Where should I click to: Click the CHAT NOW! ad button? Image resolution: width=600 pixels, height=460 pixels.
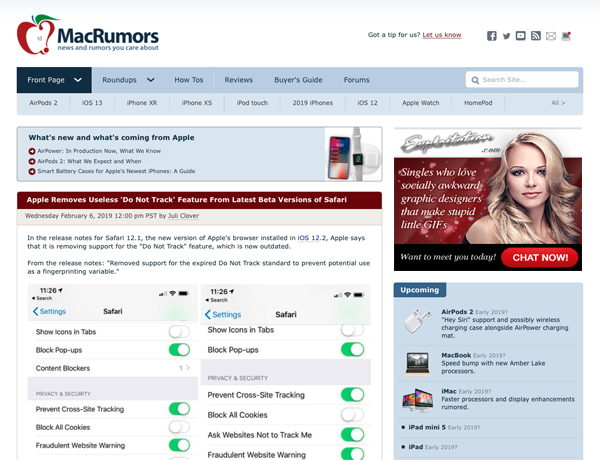[540, 258]
